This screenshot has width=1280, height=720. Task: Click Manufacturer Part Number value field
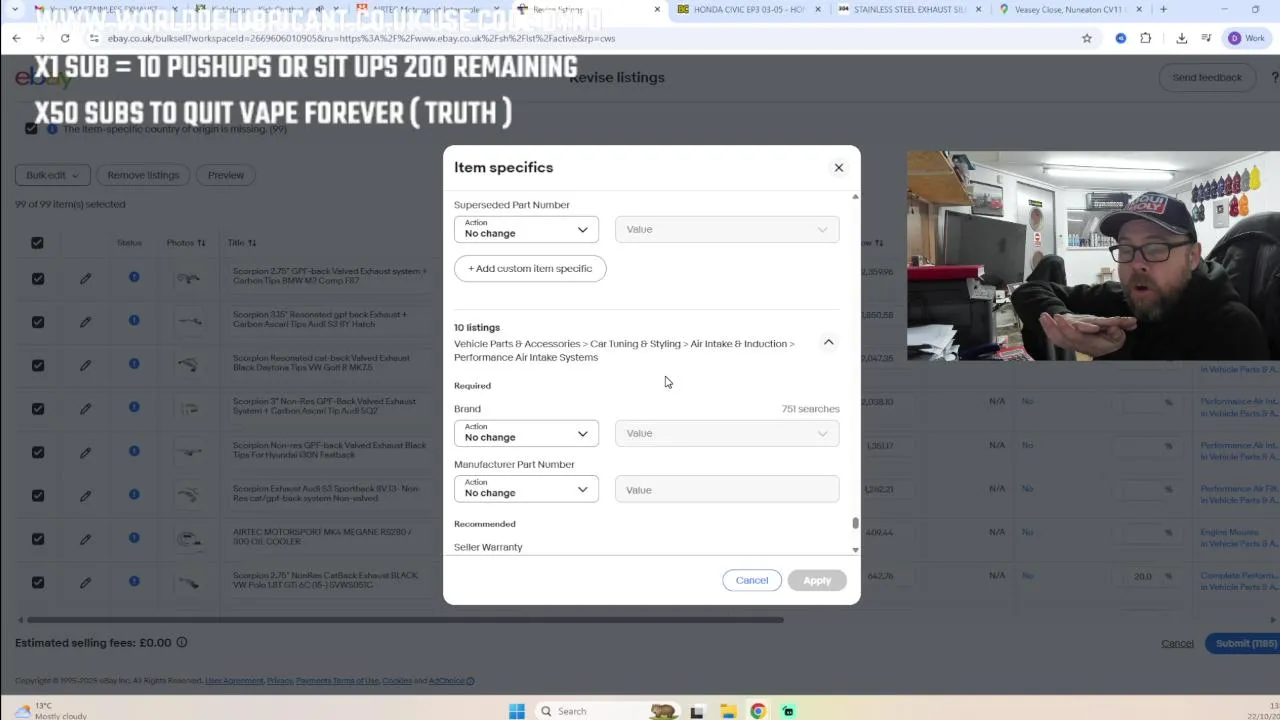click(x=727, y=489)
